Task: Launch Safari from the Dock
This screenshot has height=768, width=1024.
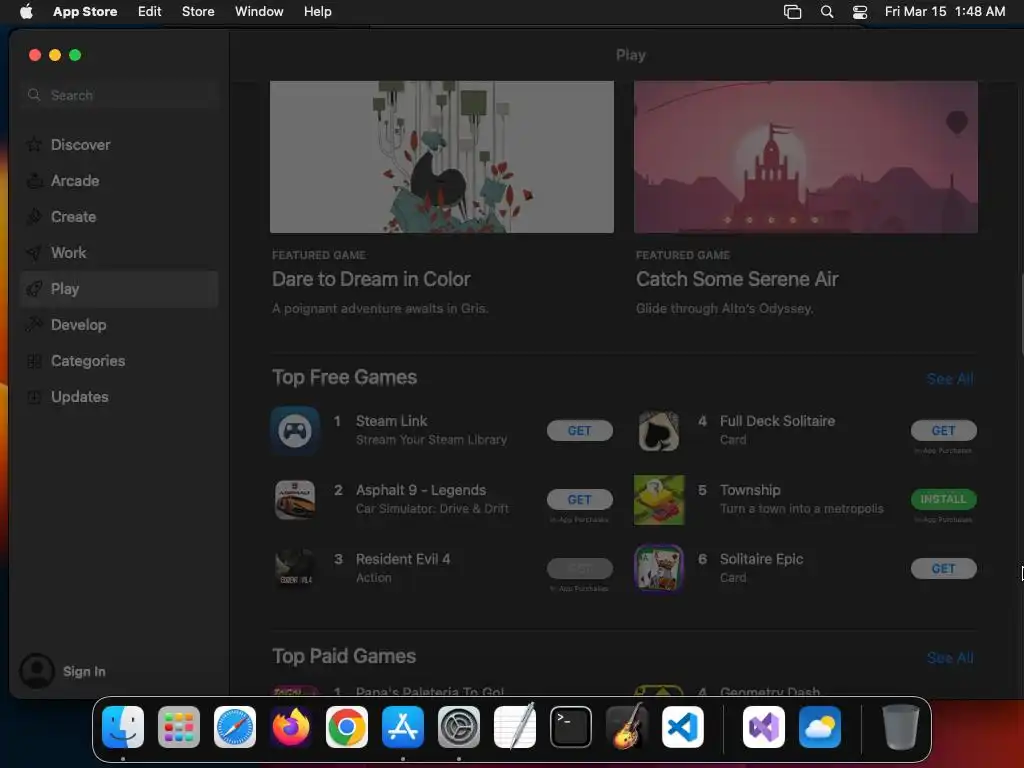Action: click(234, 727)
